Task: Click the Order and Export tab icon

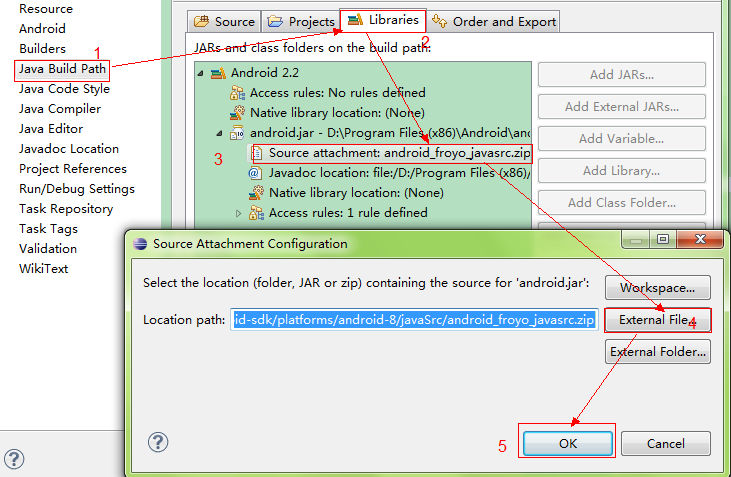Action: [x=439, y=21]
